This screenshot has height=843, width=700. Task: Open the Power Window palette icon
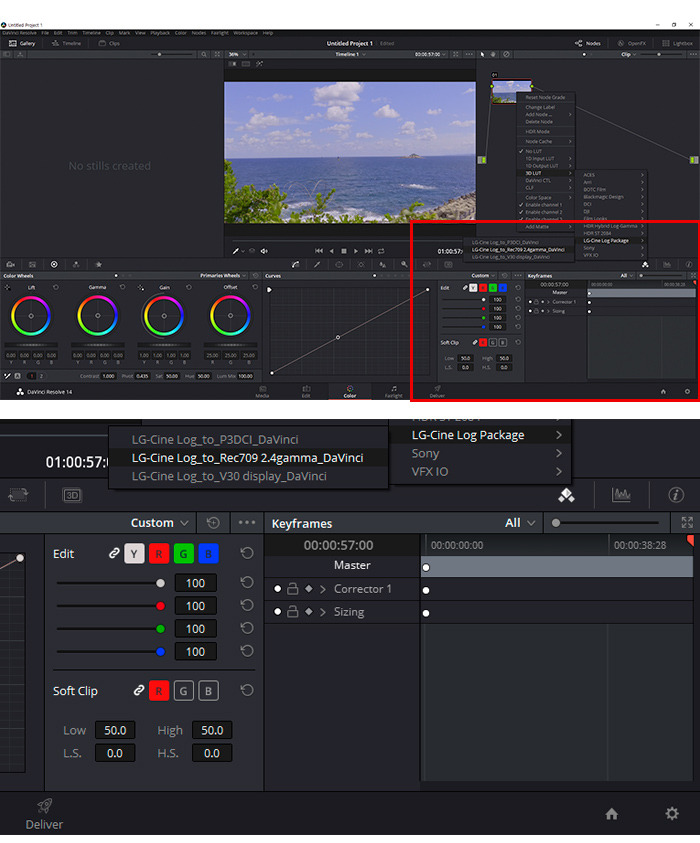[x=339, y=265]
